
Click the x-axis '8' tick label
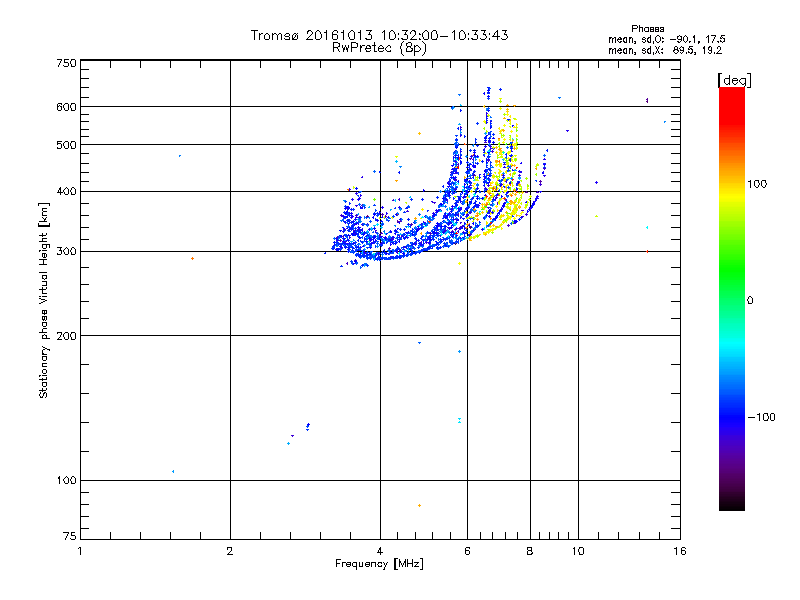(530, 551)
